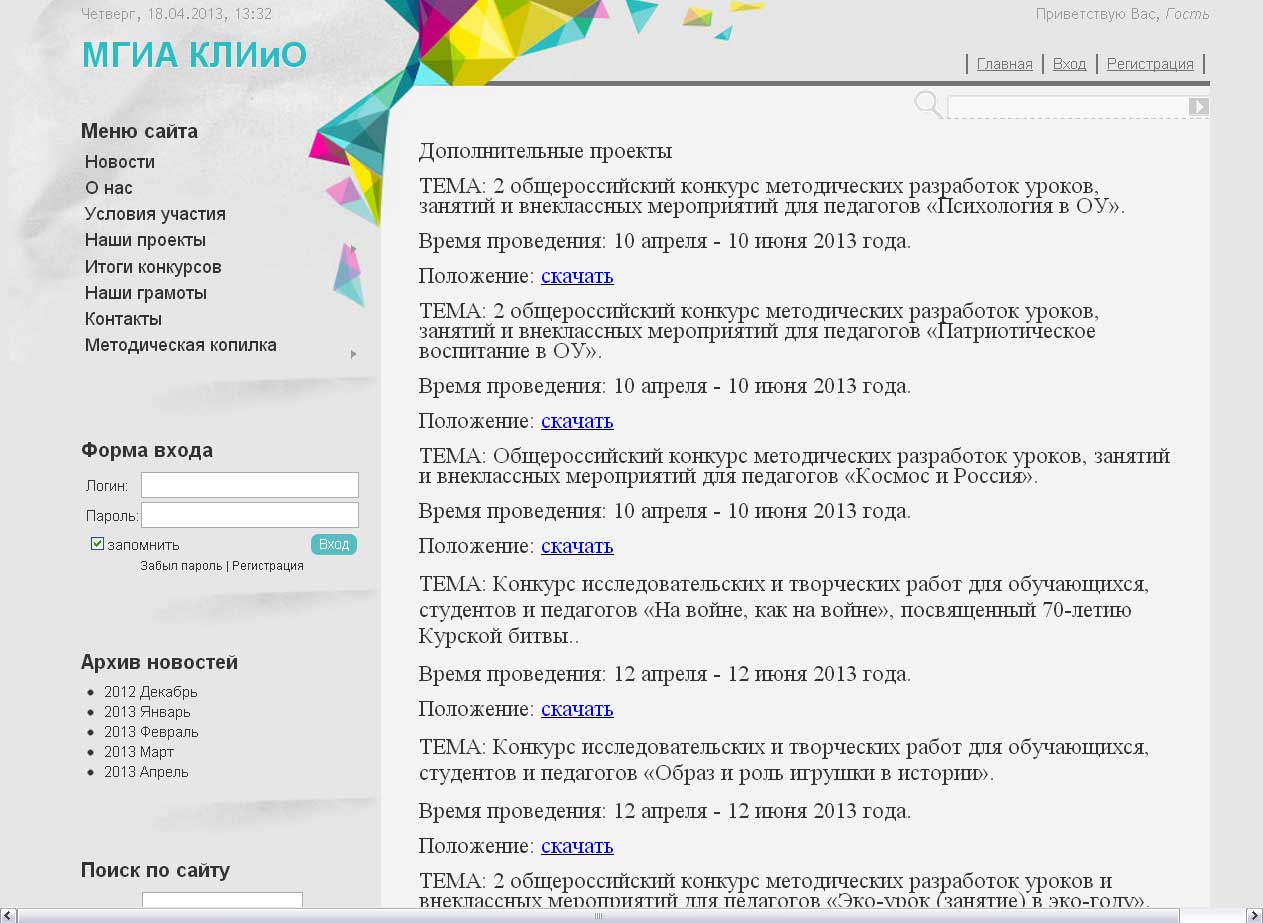Click the Дополнительные проекты heading

[x=545, y=151]
